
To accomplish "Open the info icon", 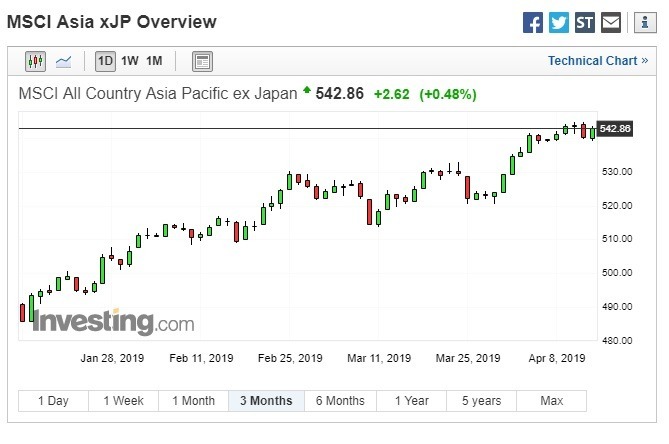I will (645, 22).
